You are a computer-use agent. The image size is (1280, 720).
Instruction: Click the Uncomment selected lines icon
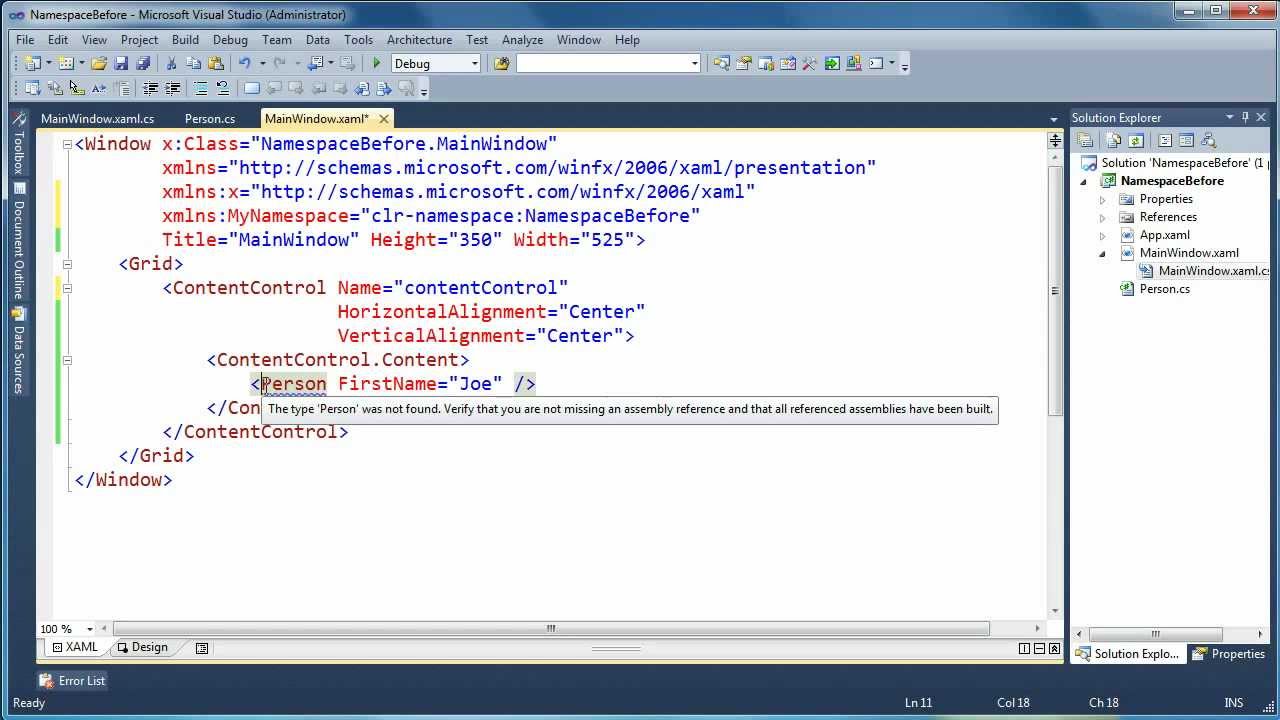(x=222, y=88)
